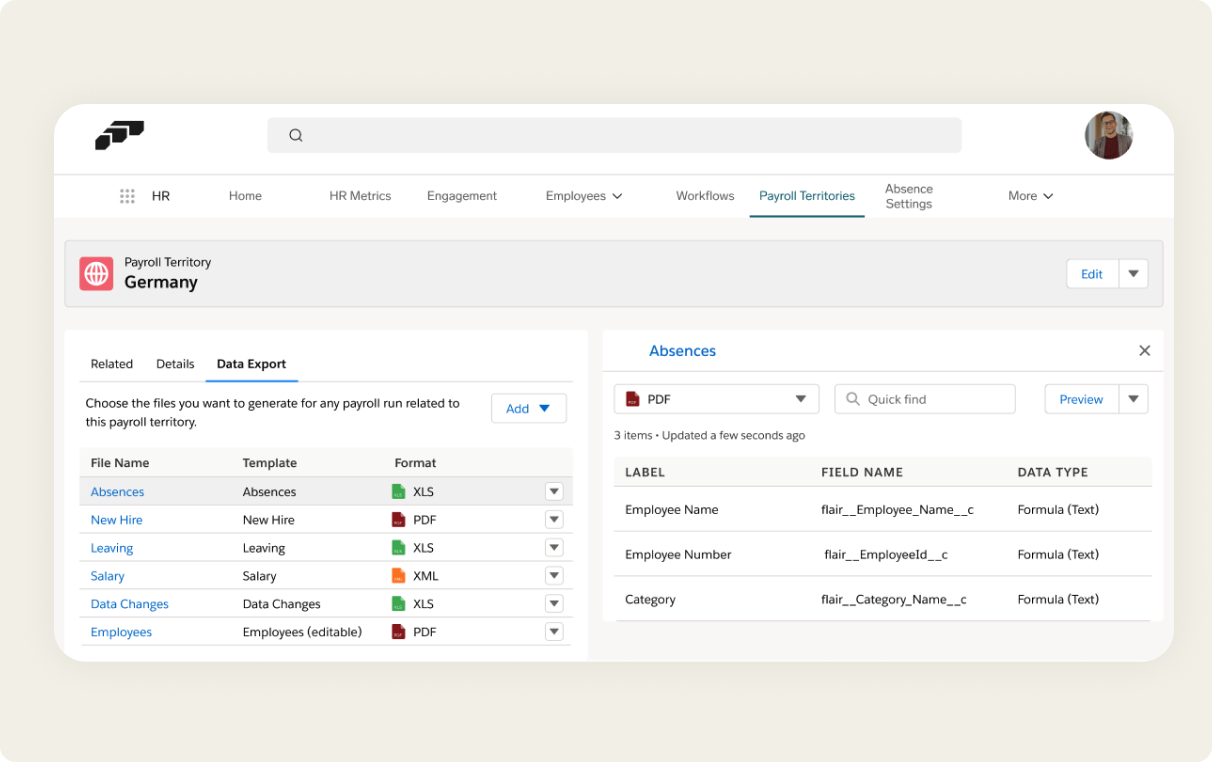Screen dimensions: 1212x762
Task: Open the Absences row action dropdown
Action: pyautogui.click(x=554, y=492)
